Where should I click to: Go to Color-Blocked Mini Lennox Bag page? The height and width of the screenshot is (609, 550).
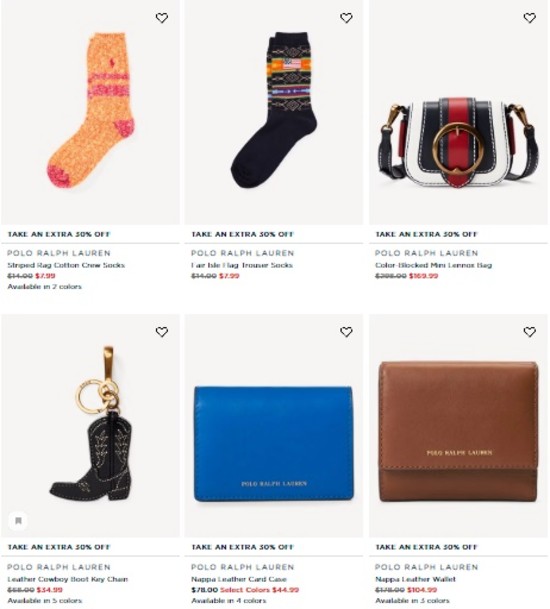433,265
